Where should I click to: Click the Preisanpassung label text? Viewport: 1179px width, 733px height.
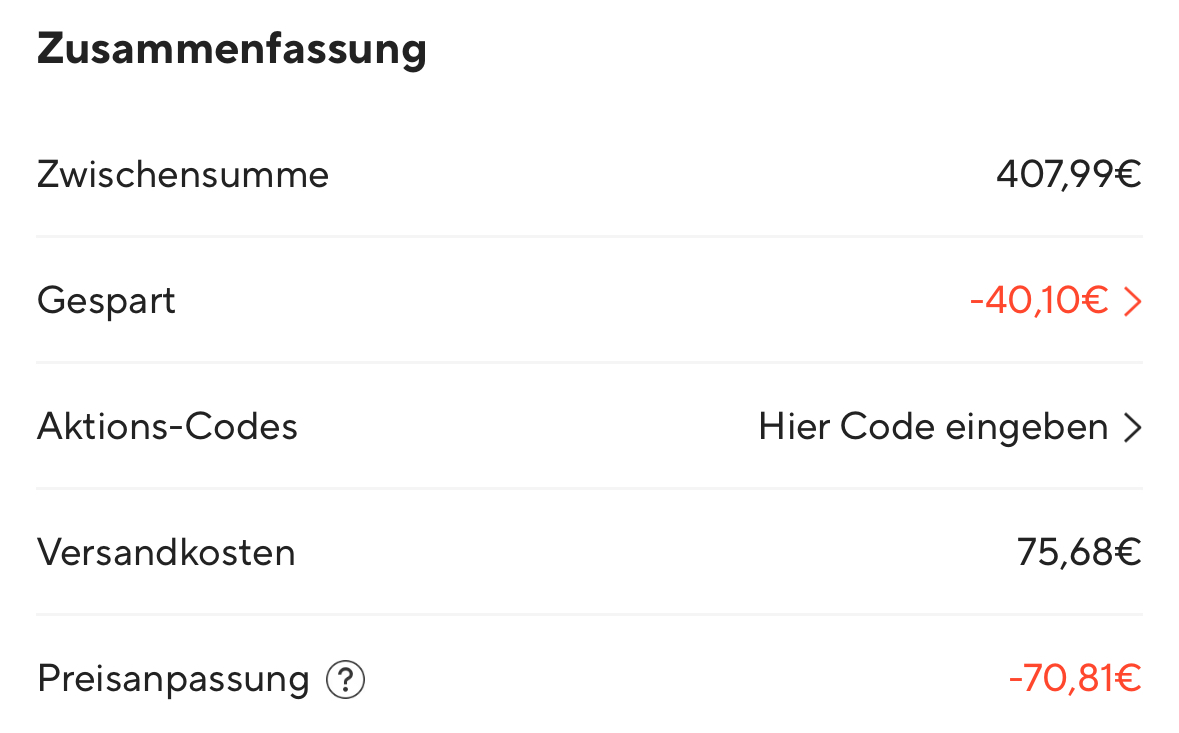(x=173, y=679)
